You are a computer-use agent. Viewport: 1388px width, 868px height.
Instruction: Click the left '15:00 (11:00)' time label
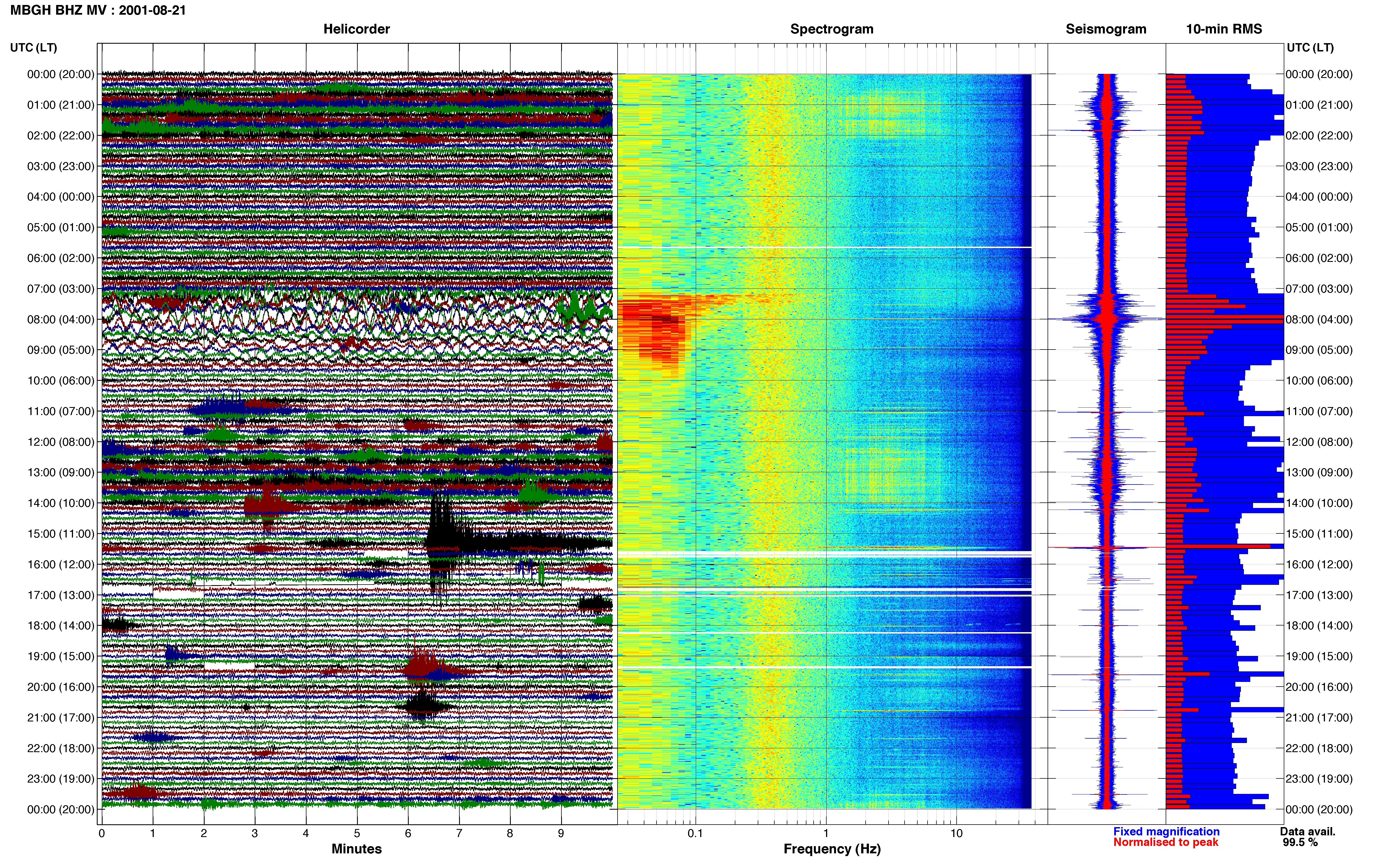[61, 533]
